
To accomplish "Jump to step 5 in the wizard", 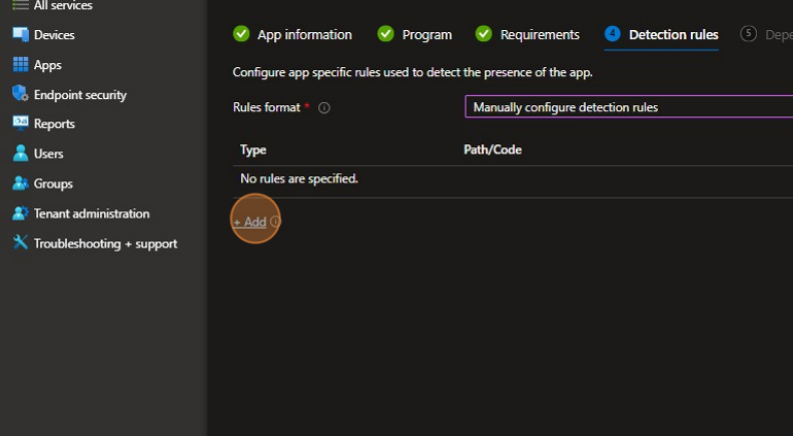I will click(x=764, y=35).
